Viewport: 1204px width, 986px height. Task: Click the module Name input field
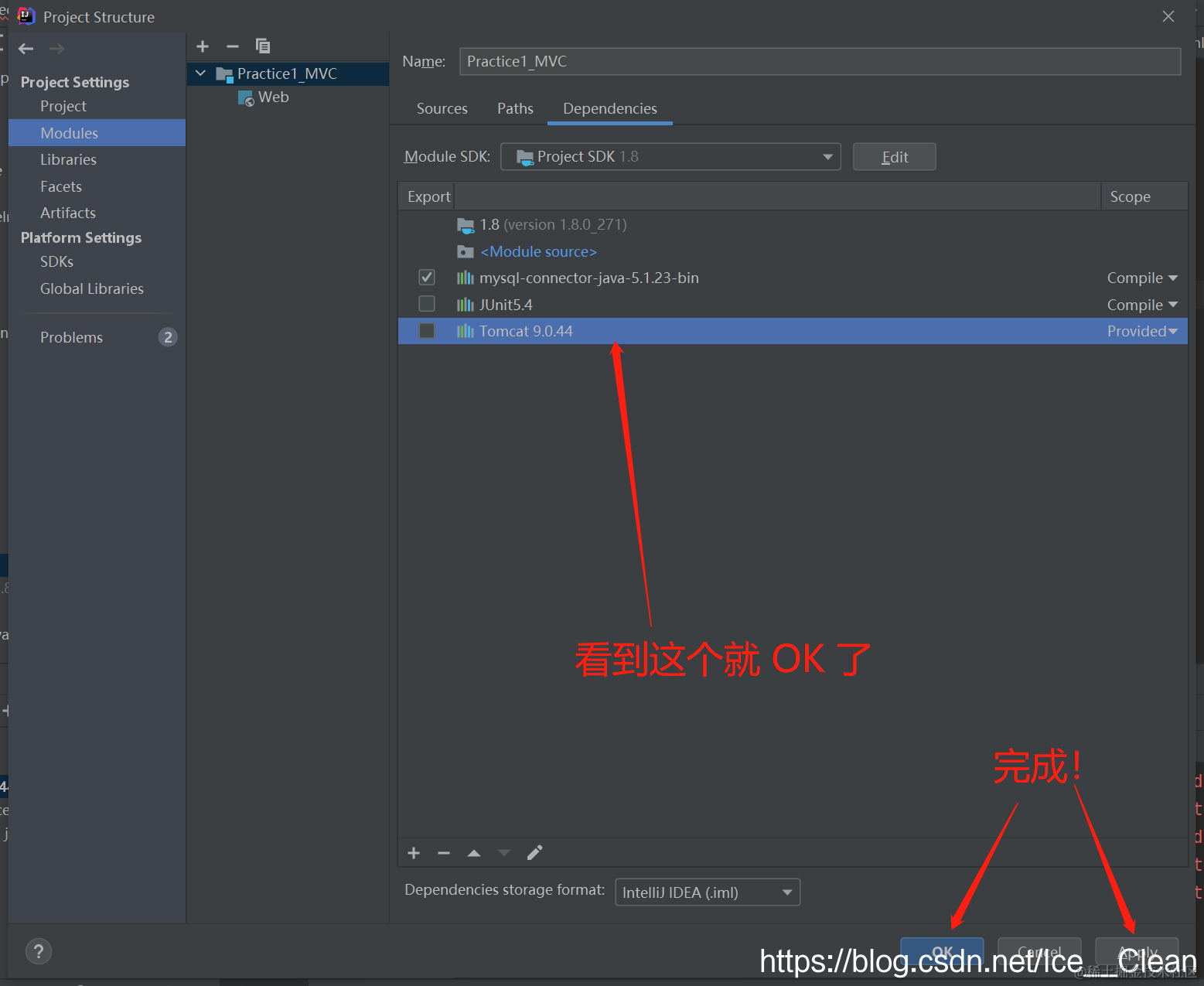click(x=820, y=62)
